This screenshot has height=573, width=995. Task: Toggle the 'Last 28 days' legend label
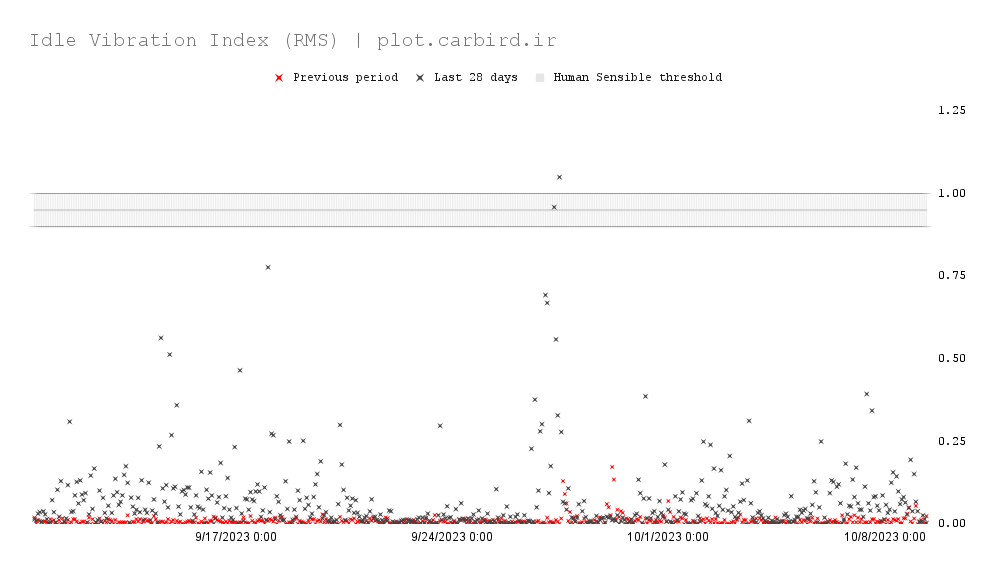[475, 78]
